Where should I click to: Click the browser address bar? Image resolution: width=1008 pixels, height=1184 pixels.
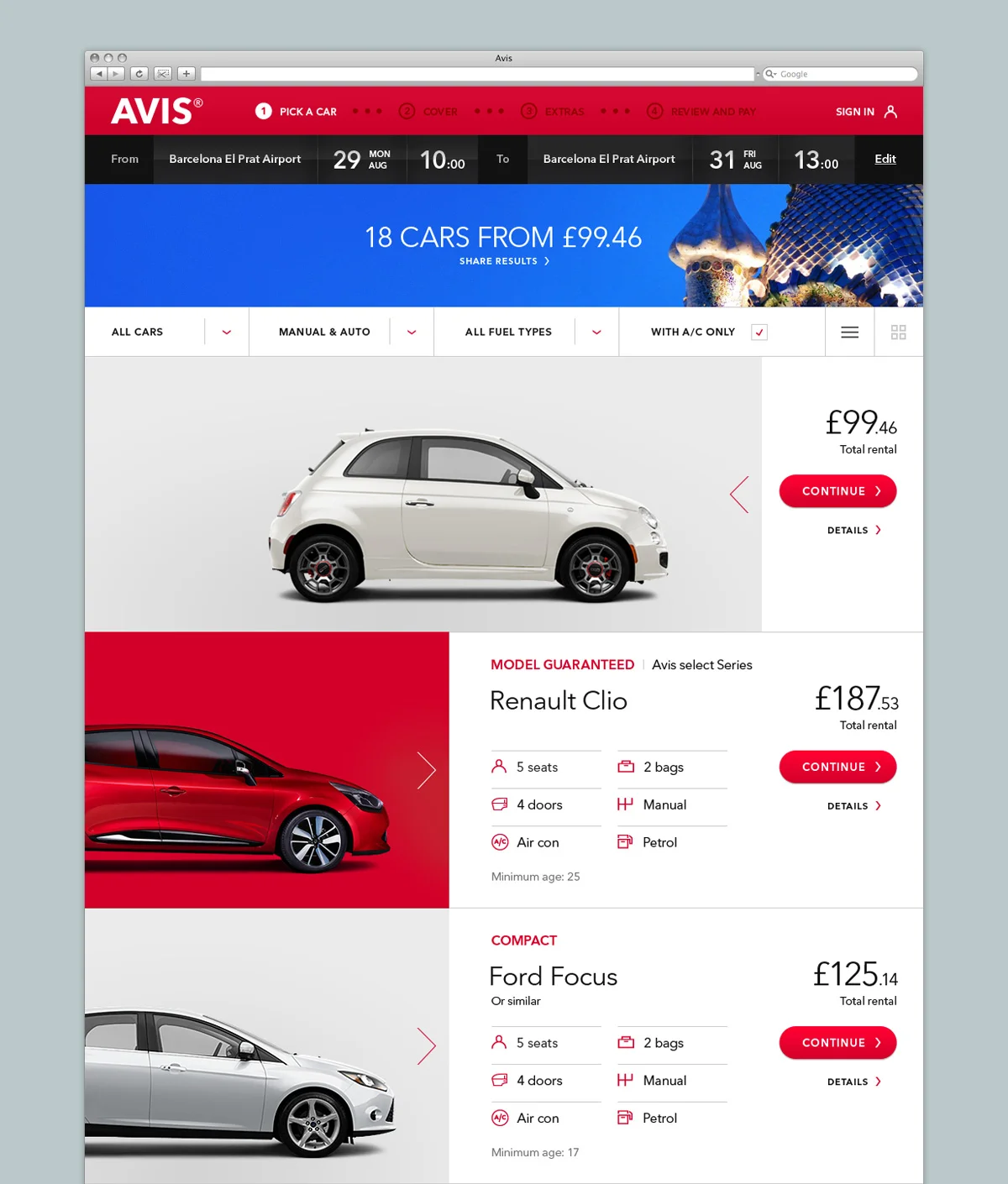coord(477,74)
